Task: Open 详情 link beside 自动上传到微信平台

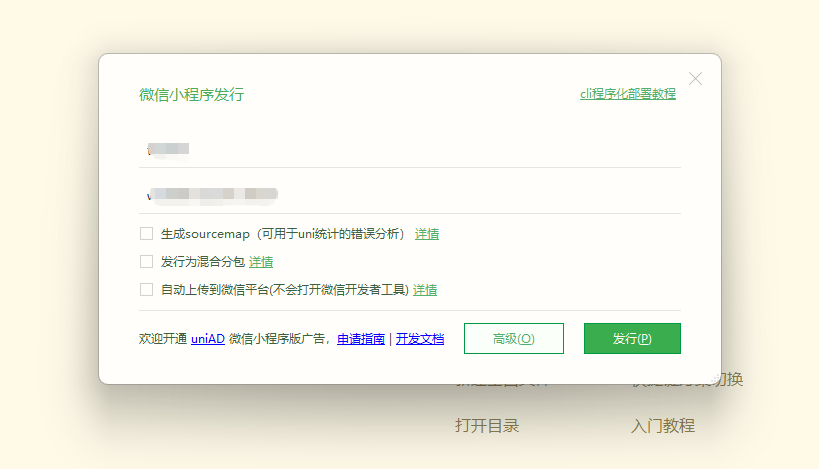Action: point(425,290)
